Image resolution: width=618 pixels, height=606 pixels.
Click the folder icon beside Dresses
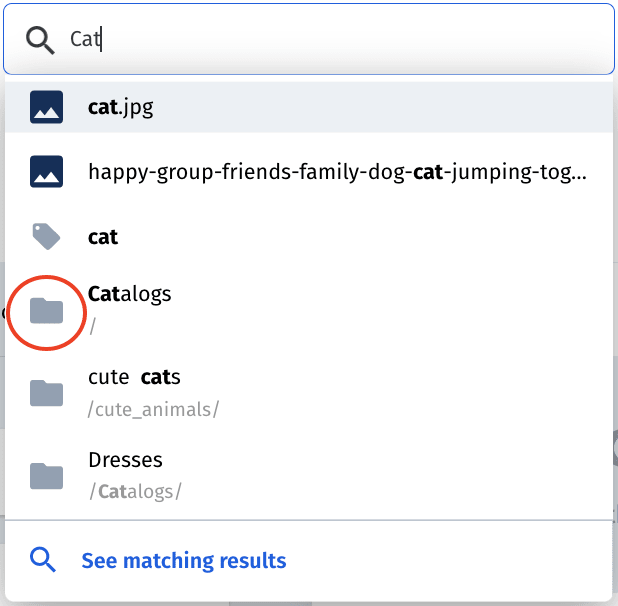(47, 476)
